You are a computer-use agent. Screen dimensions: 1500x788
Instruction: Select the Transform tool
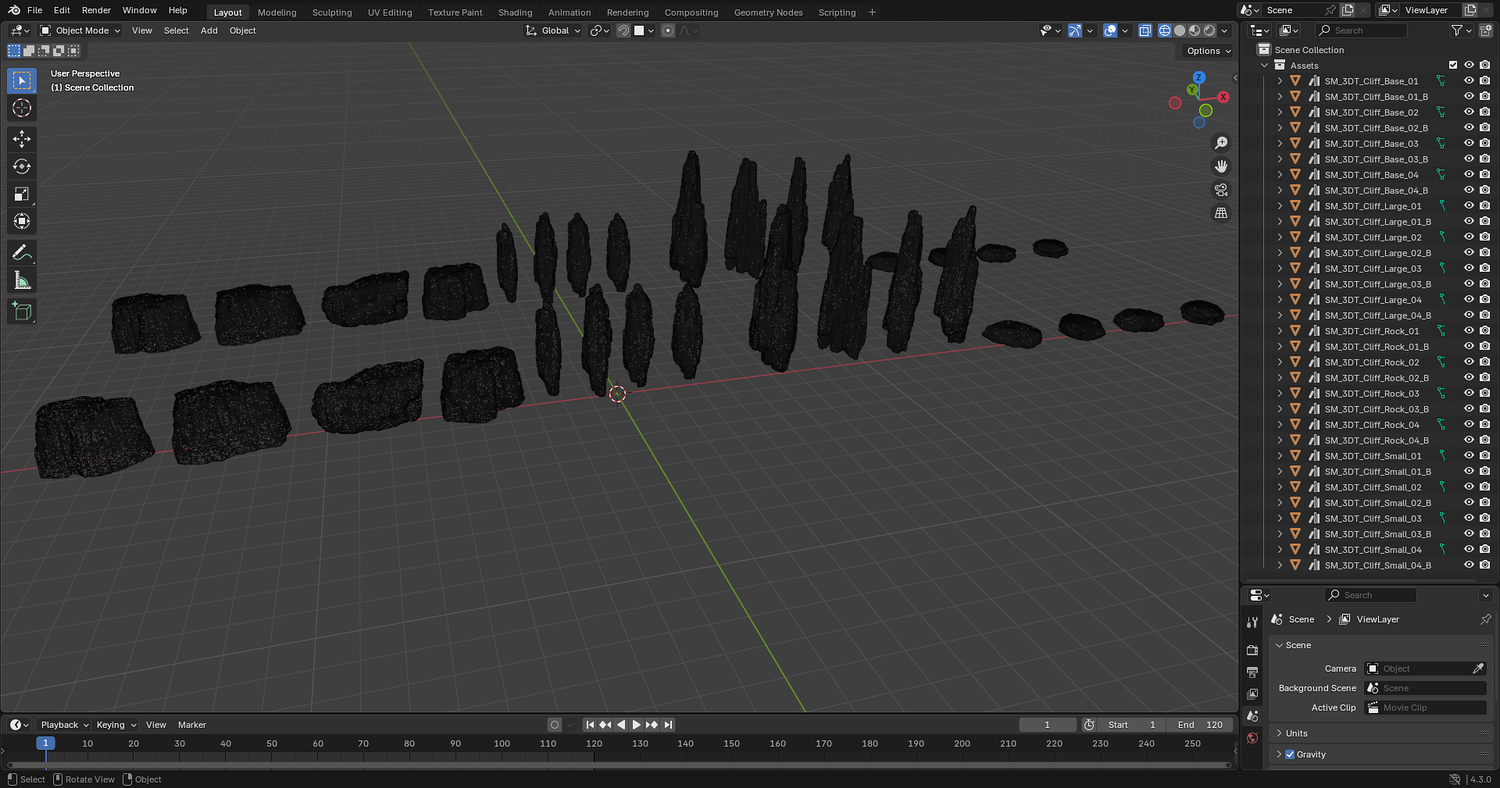tap(22, 220)
